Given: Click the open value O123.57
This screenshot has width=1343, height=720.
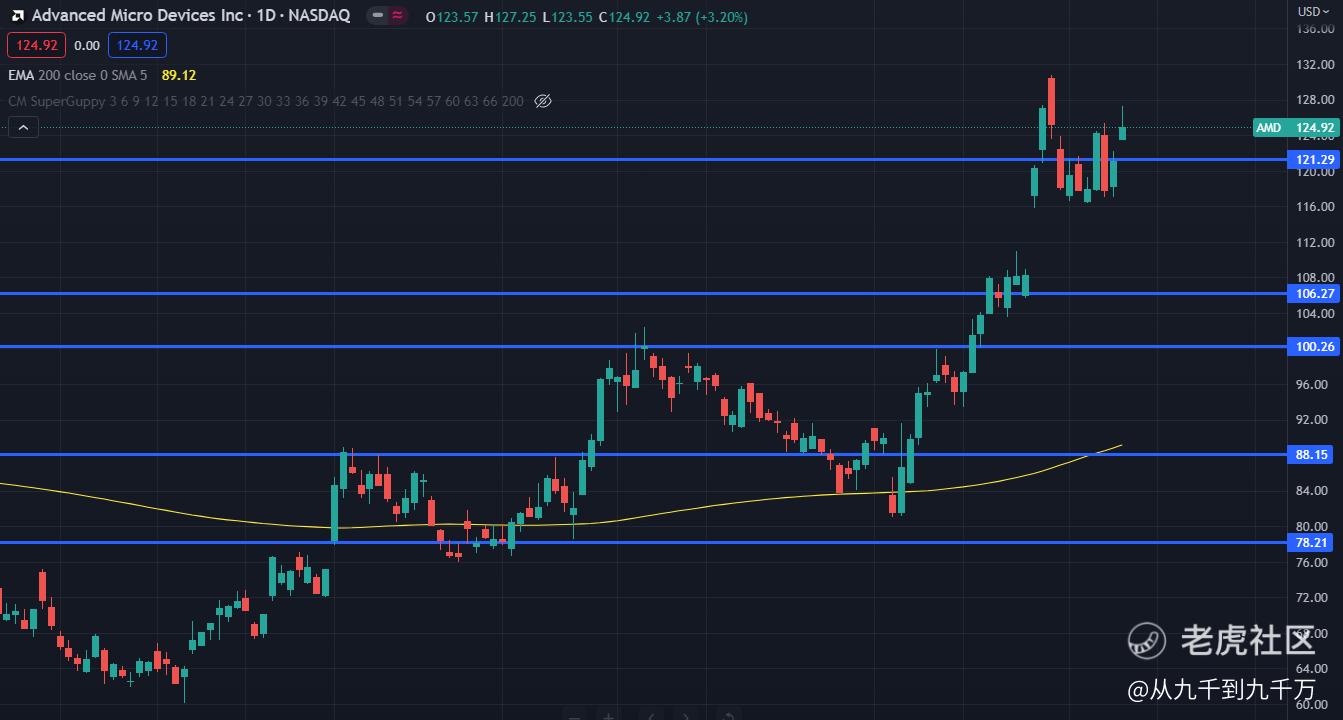Looking at the screenshot, I should point(451,17).
